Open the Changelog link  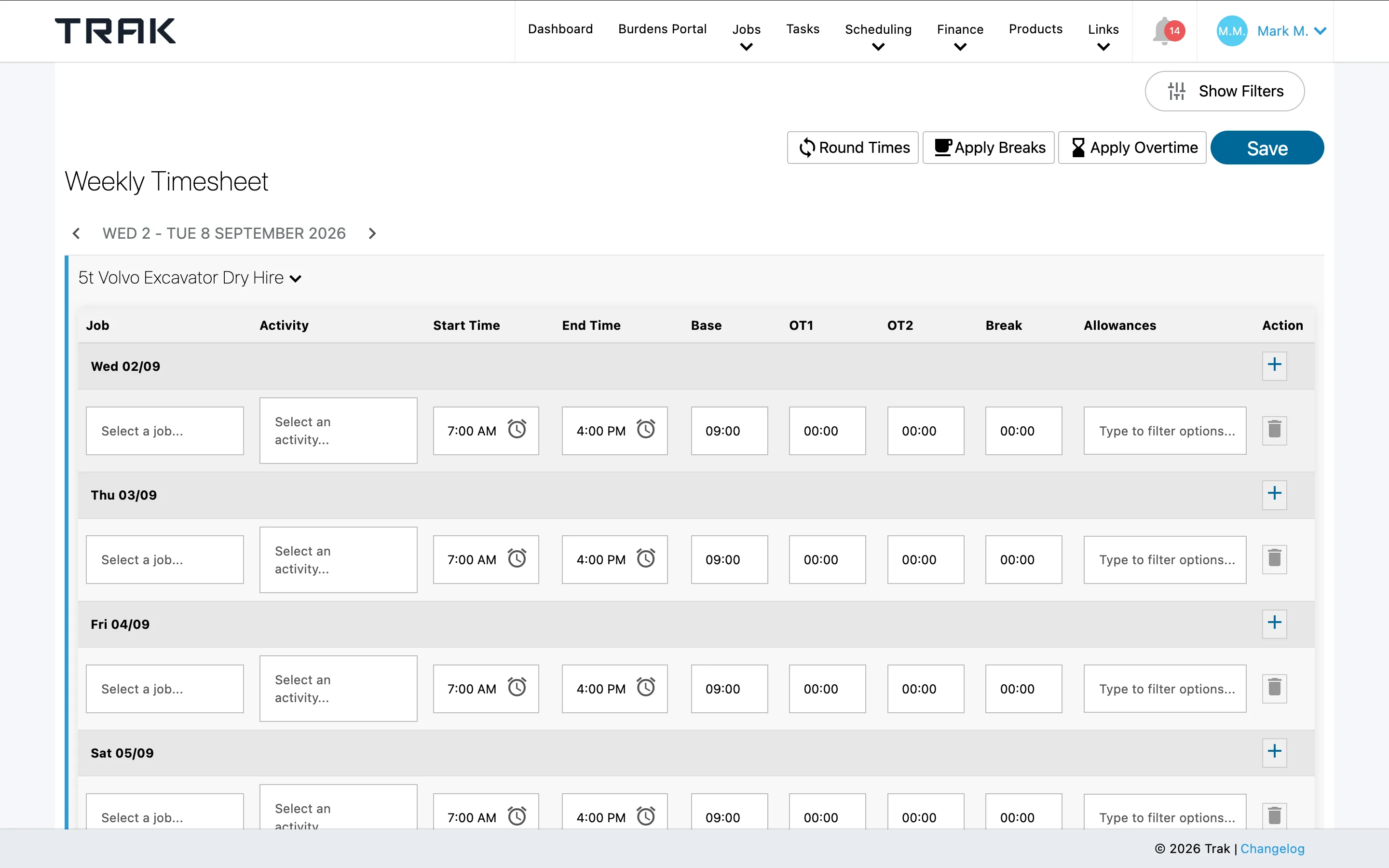coord(1272,849)
